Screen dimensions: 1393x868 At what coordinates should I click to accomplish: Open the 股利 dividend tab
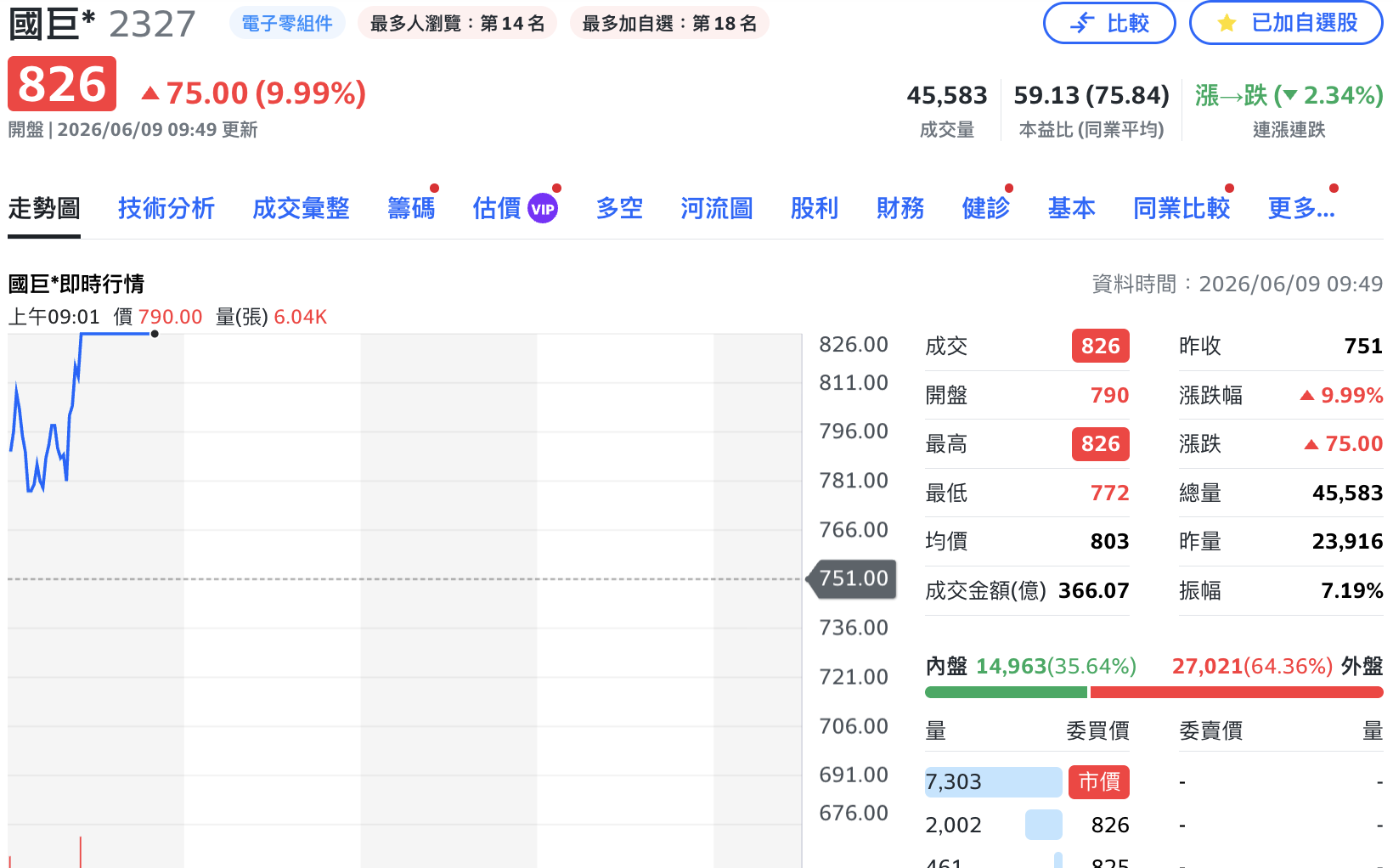click(x=815, y=208)
